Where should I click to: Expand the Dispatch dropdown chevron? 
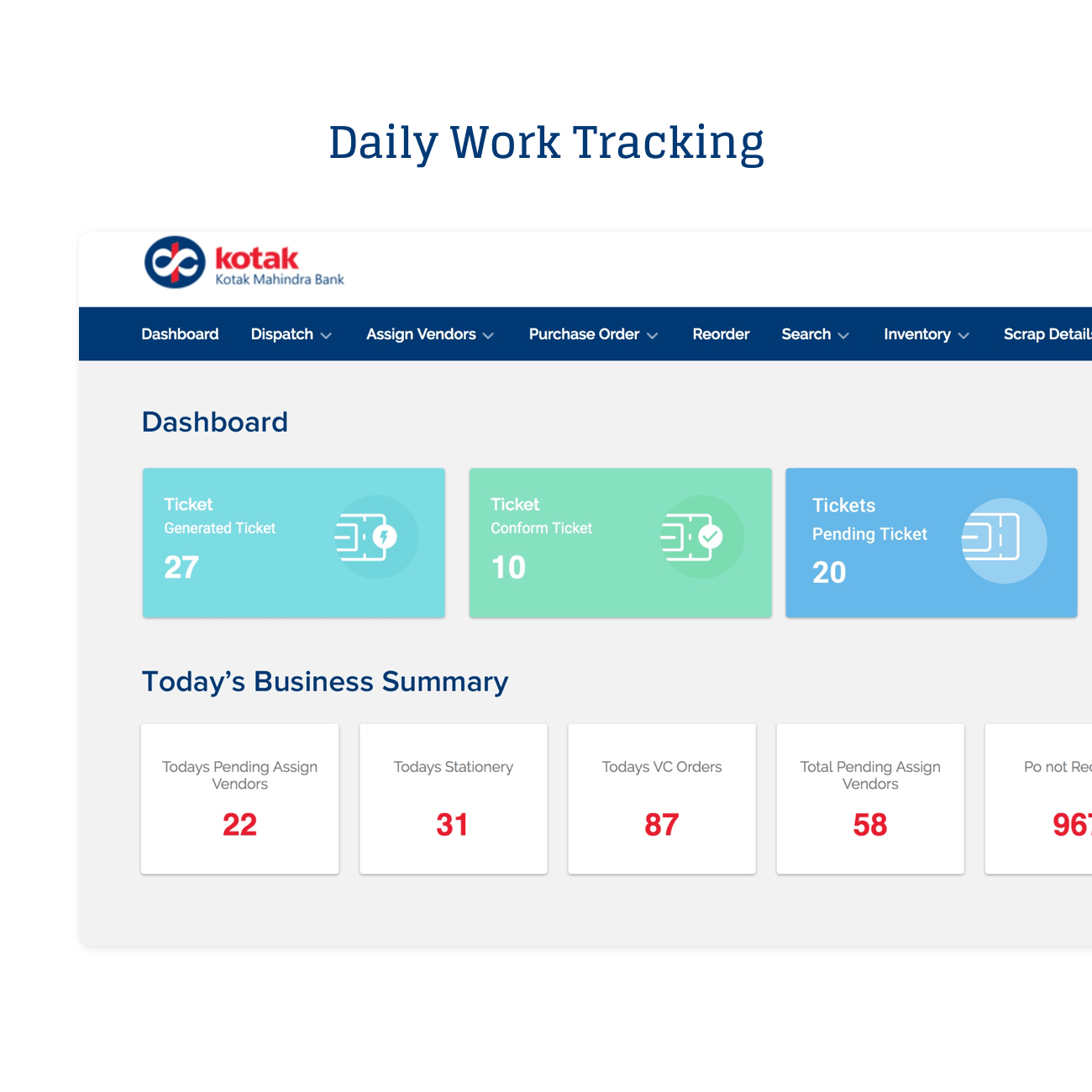[326, 335]
